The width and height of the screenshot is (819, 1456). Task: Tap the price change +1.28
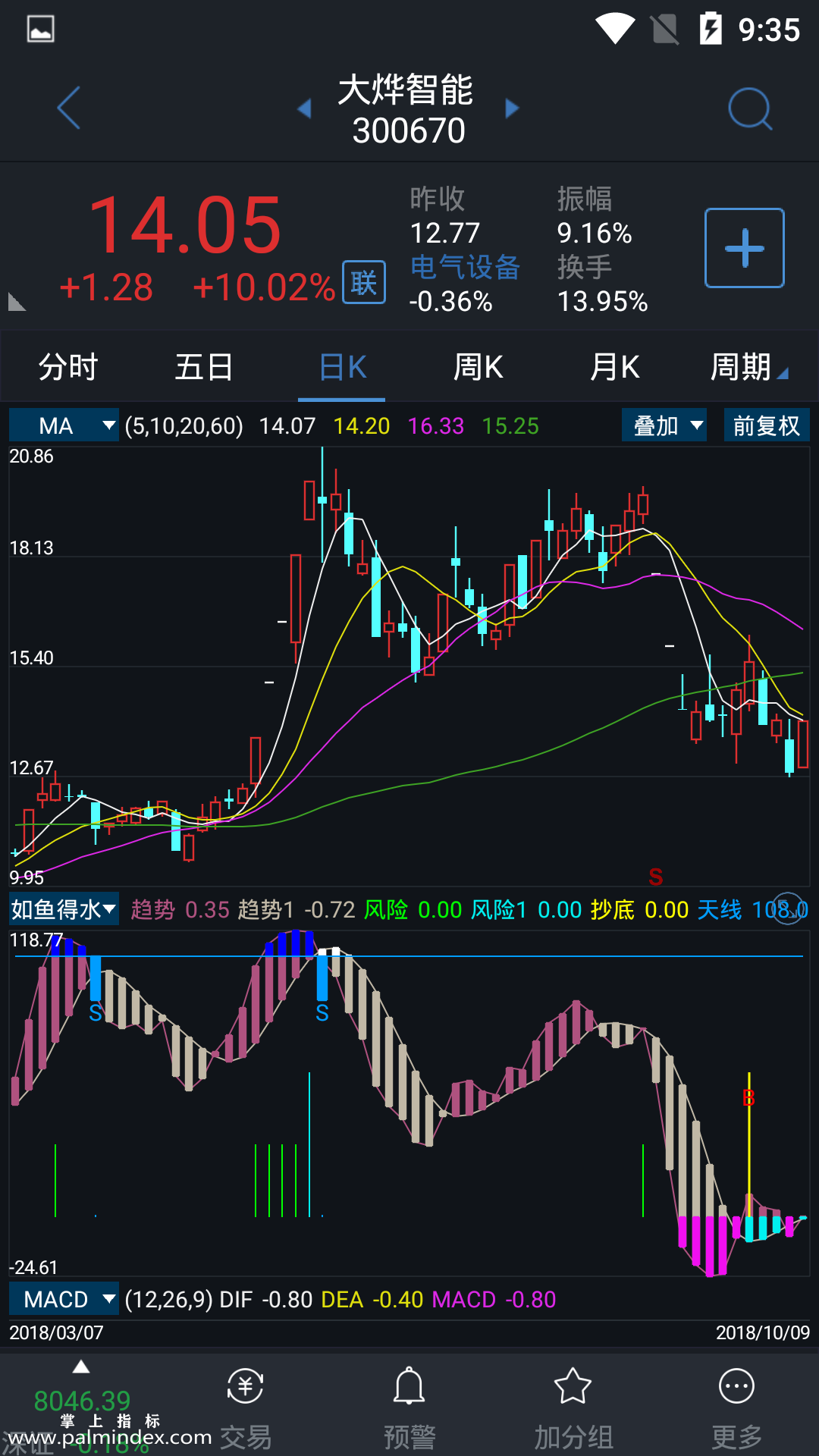coord(106,287)
